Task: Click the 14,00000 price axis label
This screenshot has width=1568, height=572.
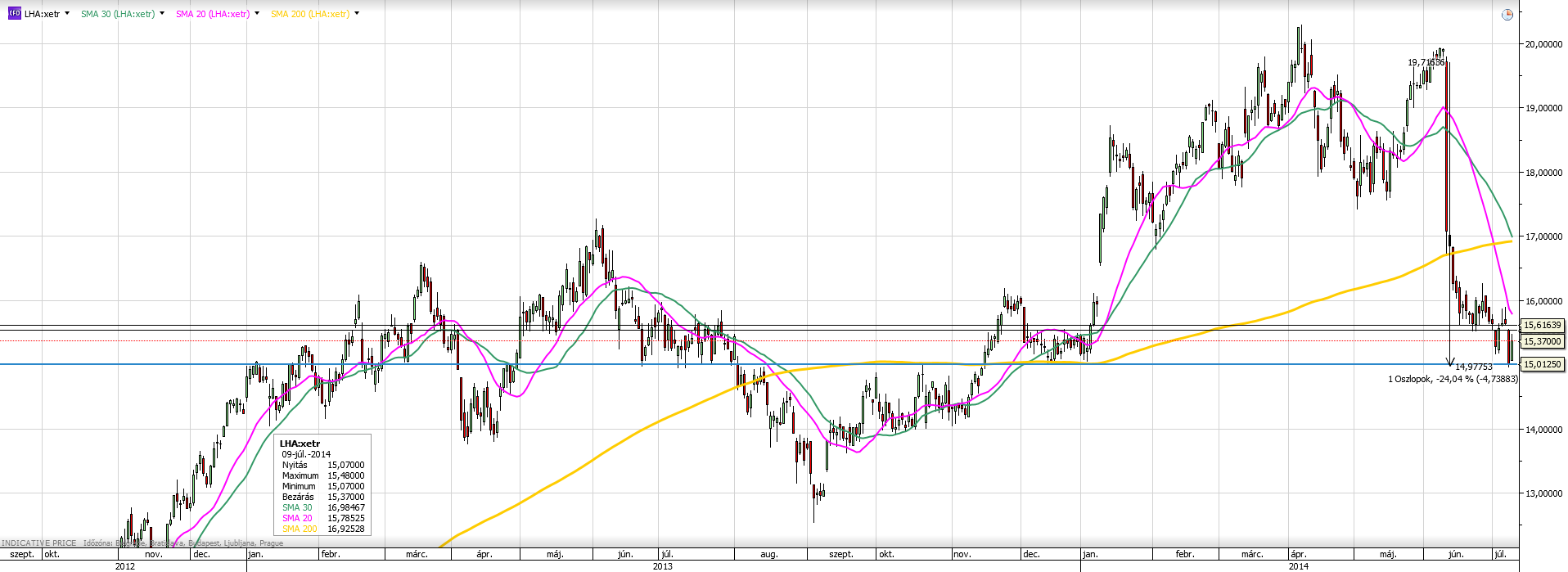Action: [1543, 430]
